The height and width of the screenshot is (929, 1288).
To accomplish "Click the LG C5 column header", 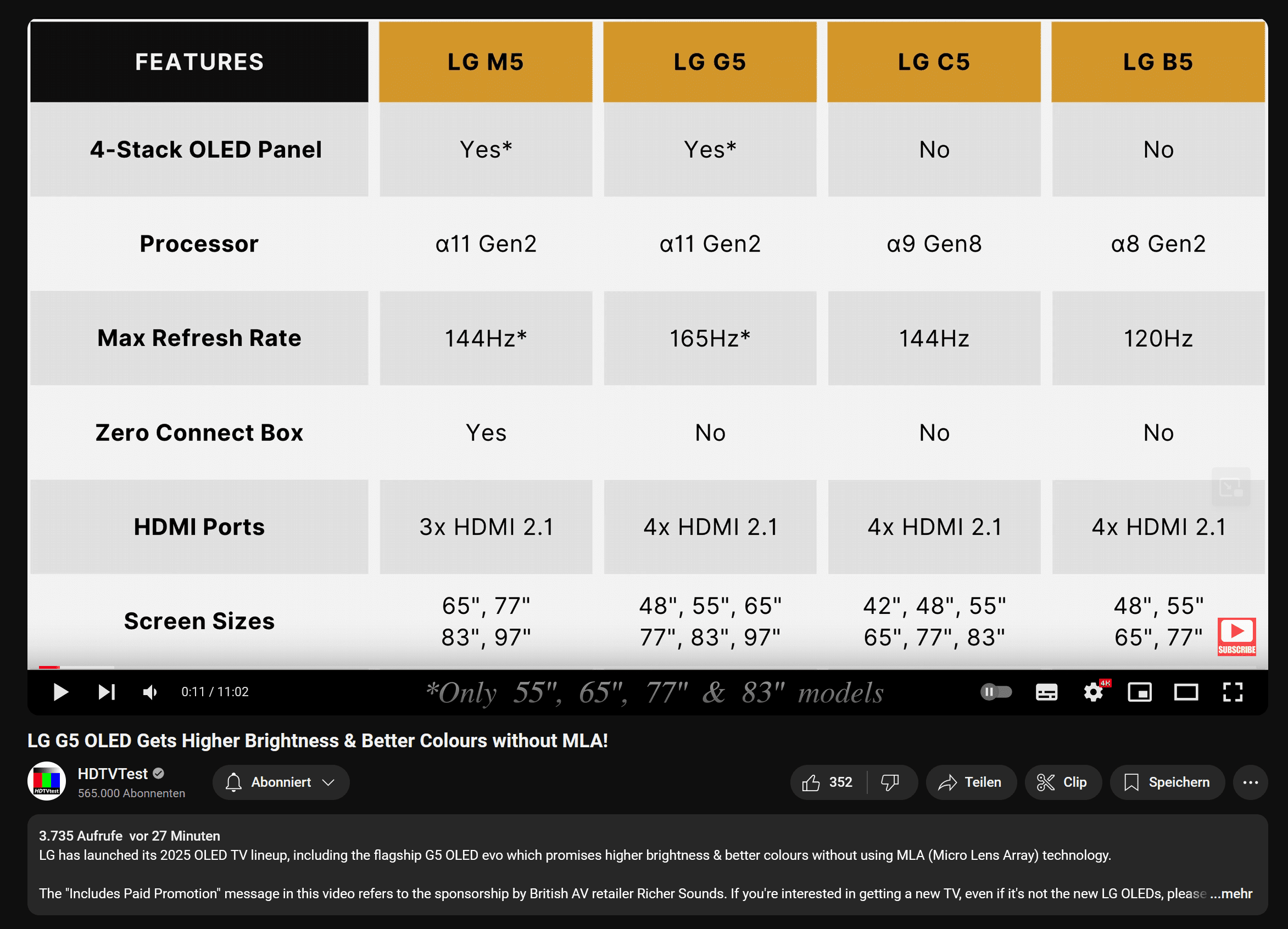I will click(934, 62).
